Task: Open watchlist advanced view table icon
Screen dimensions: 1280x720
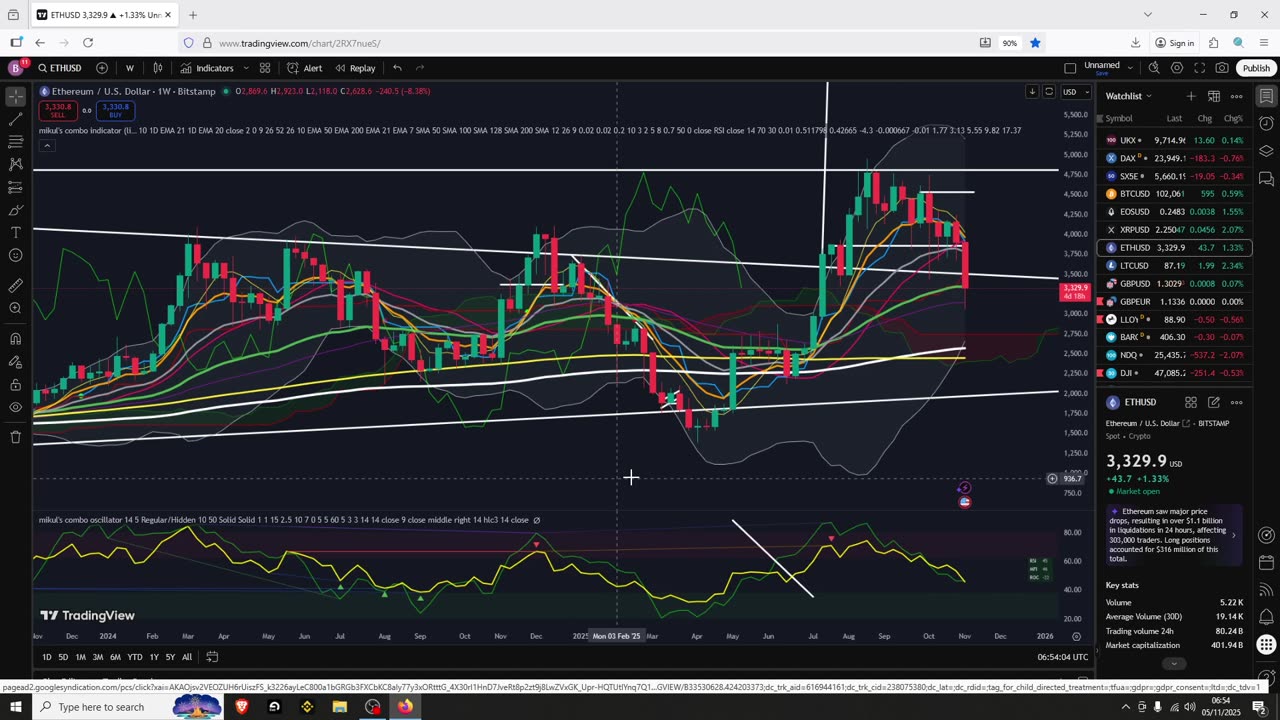Action: 1214,96
